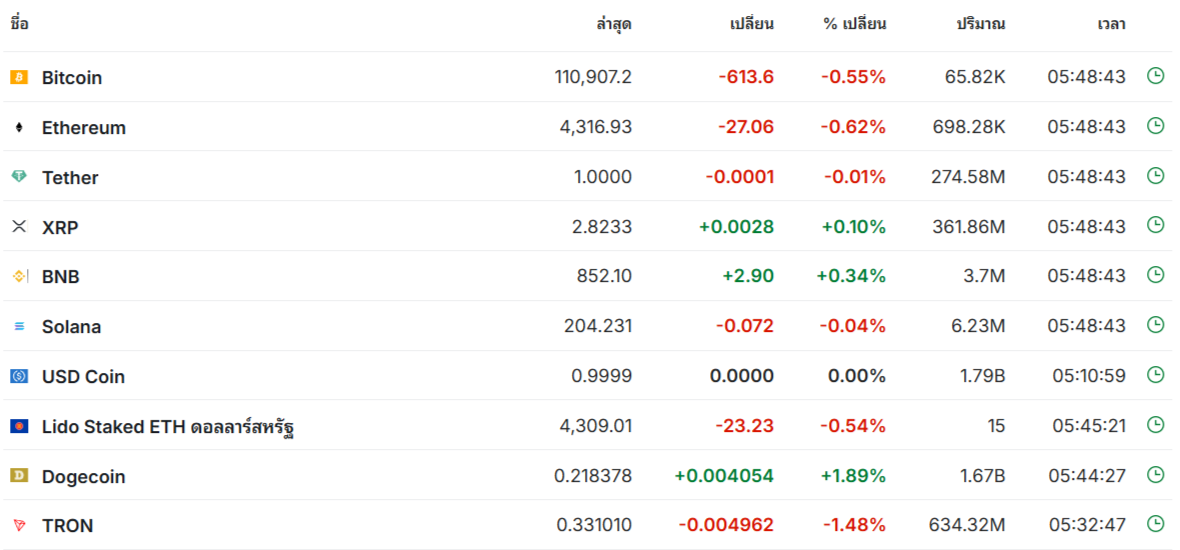Click the blue USD Coin icon
This screenshot has height=550, width=1180.
coord(19,376)
